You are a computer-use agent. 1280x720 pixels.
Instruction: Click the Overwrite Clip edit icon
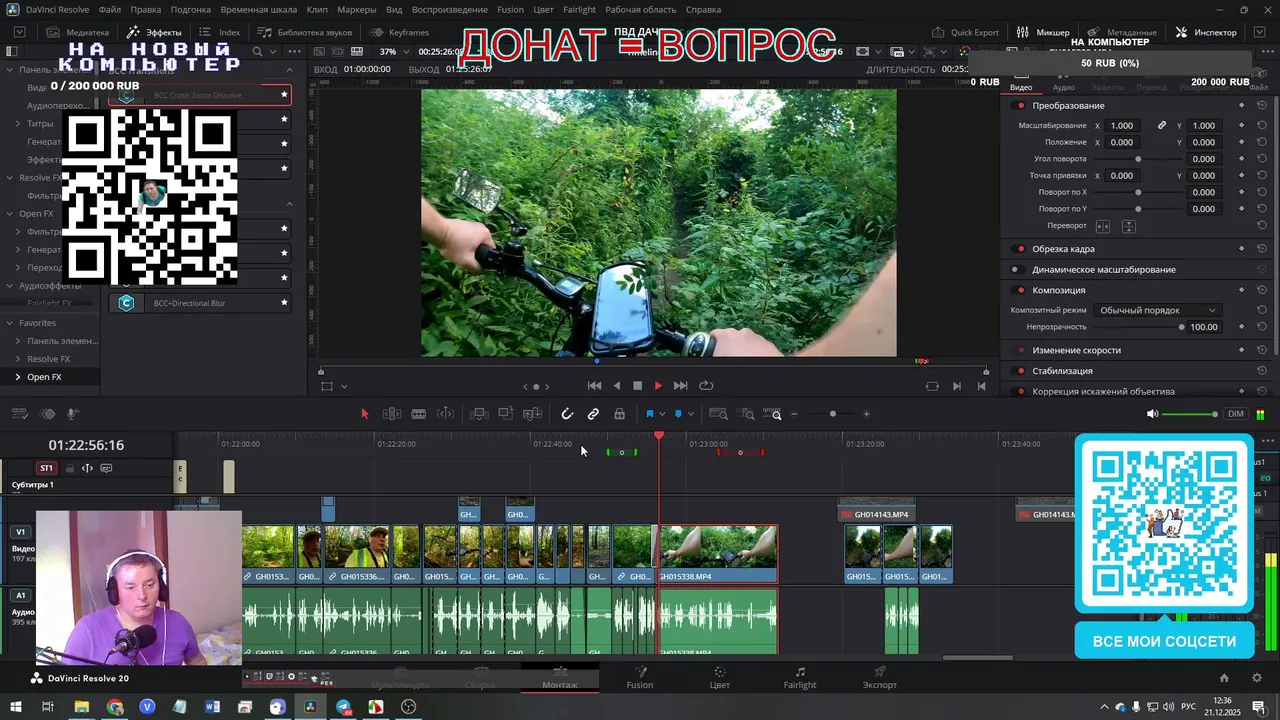(506, 414)
